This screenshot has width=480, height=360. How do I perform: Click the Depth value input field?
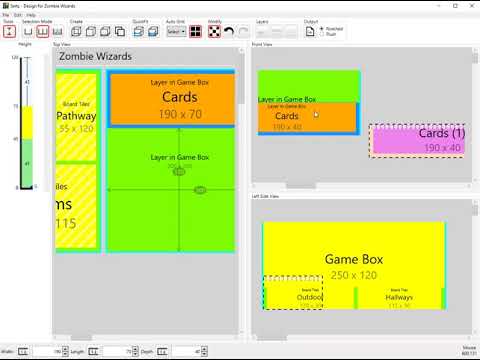tap(186, 351)
